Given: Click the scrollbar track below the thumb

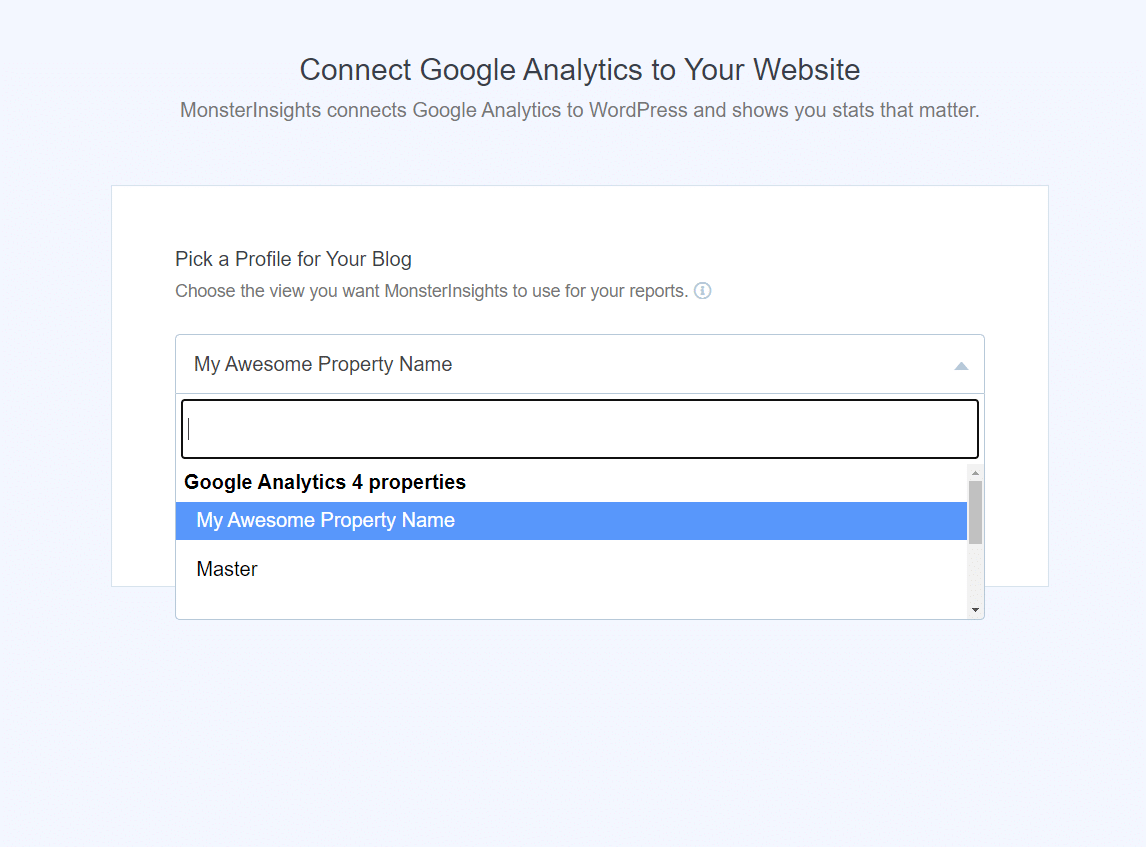Looking at the screenshot, I should click(x=975, y=575).
